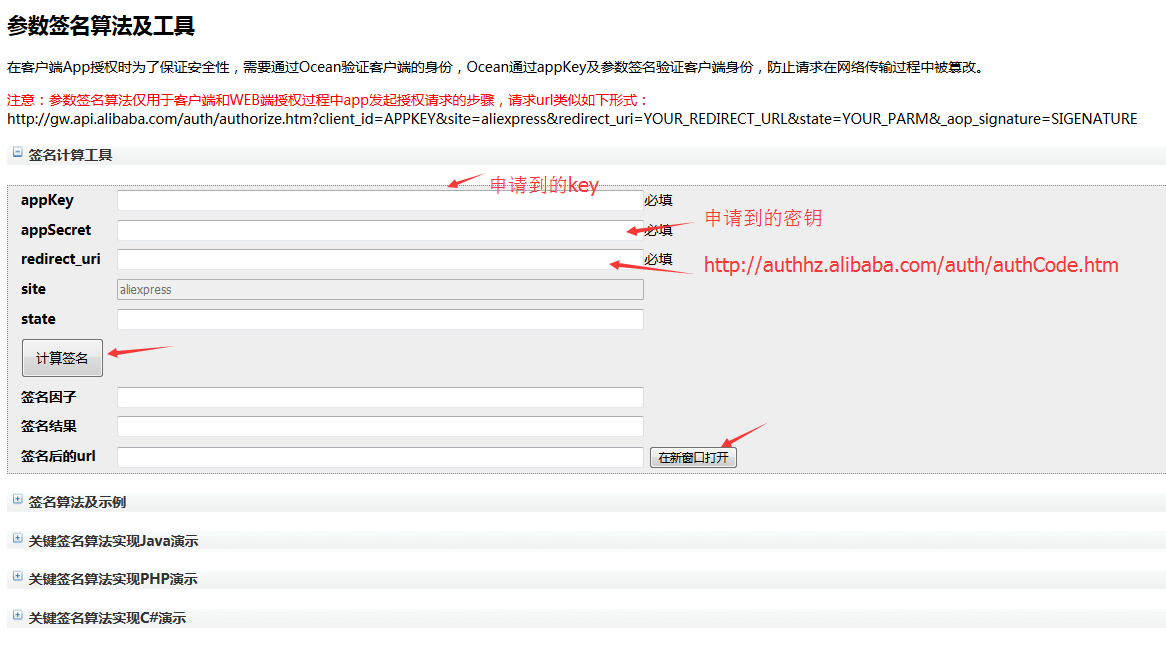
Task: Focus the state input field
Action: (x=380, y=320)
